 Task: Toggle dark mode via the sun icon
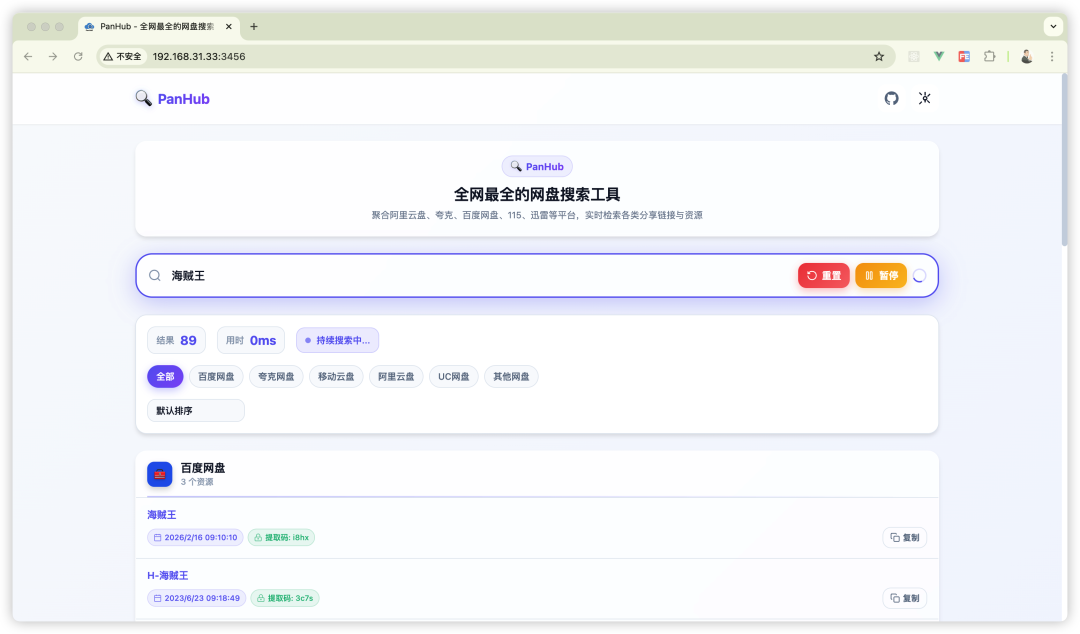click(925, 98)
